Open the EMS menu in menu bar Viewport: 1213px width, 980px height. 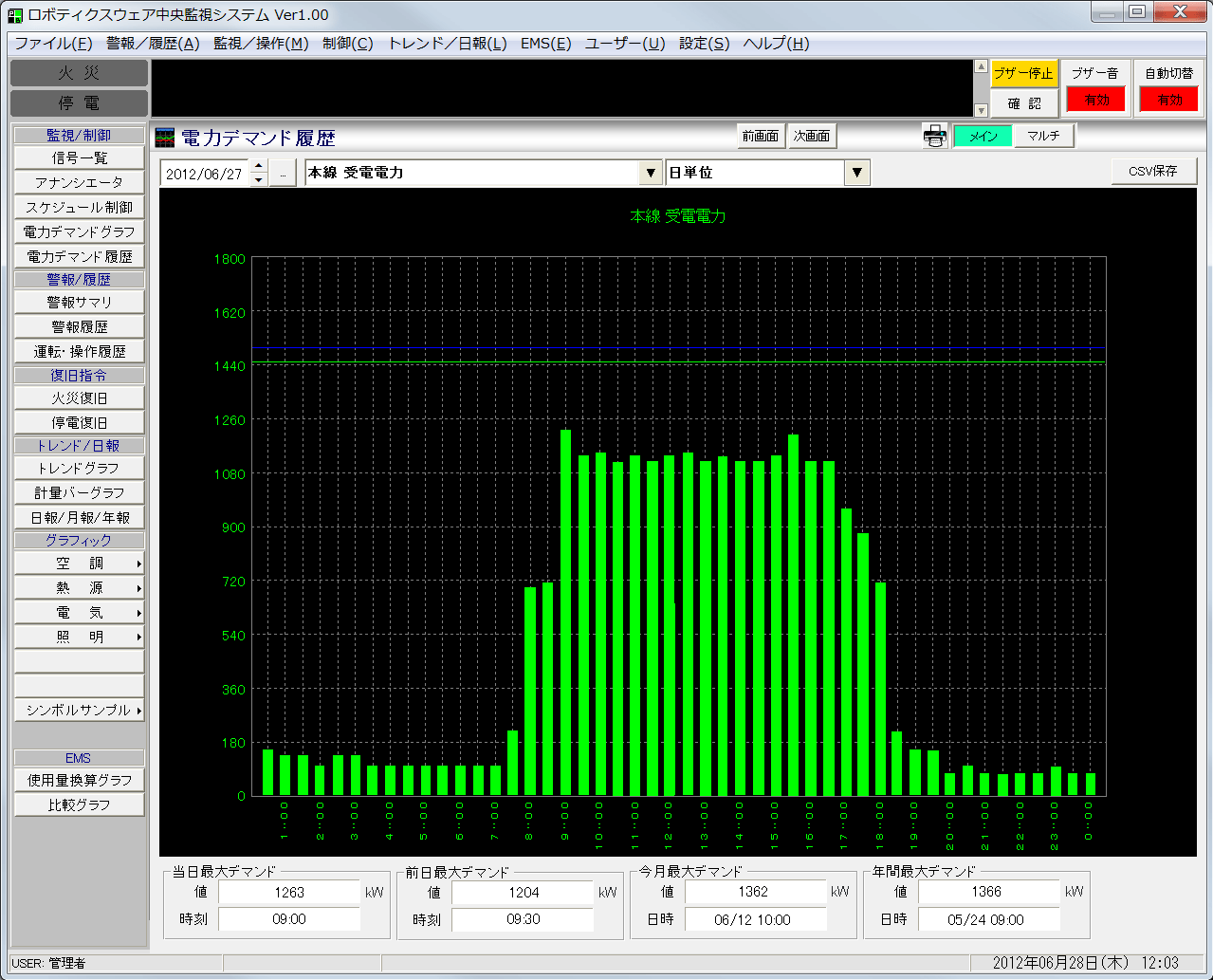coord(545,44)
